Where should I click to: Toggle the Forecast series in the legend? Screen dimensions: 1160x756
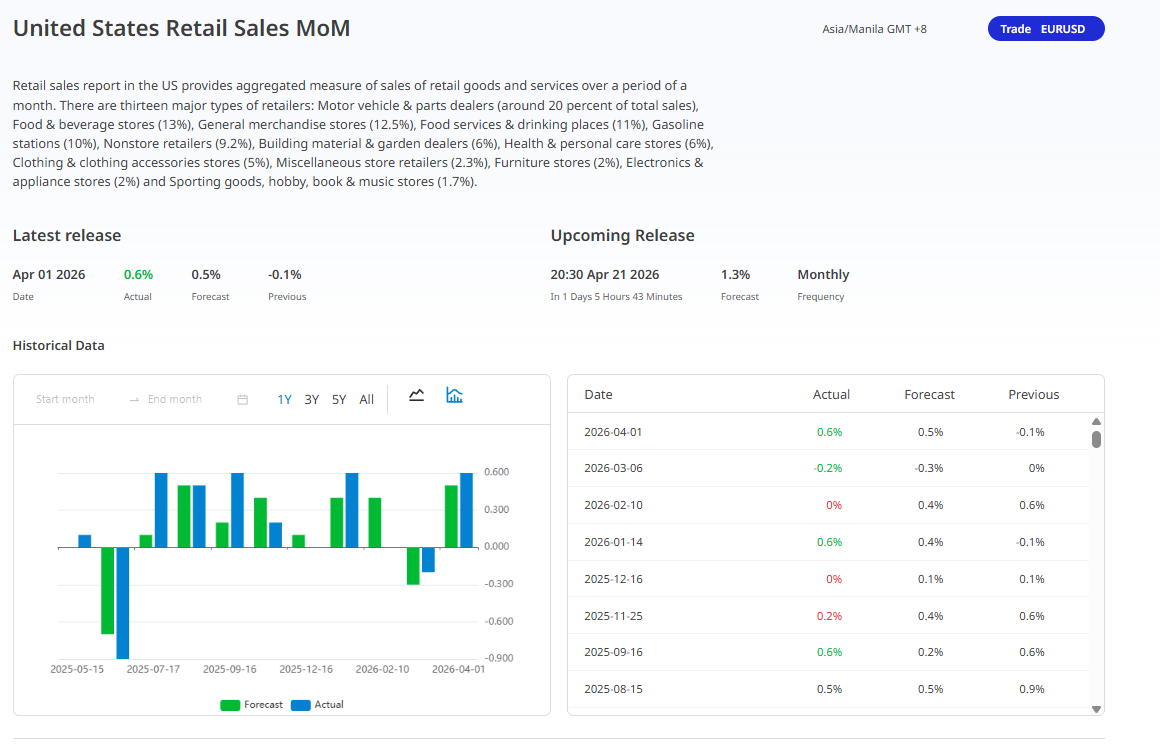pyautogui.click(x=251, y=705)
